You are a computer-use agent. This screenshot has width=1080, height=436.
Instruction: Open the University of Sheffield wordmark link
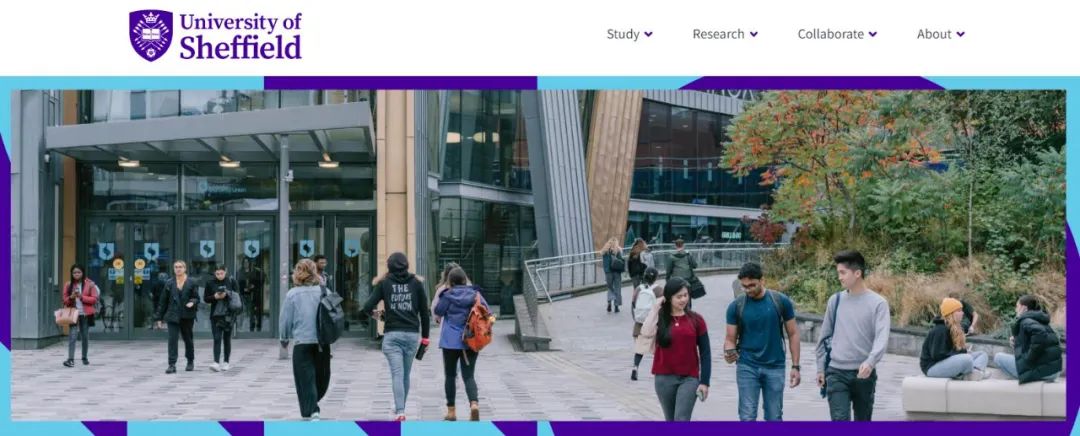(x=240, y=36)
